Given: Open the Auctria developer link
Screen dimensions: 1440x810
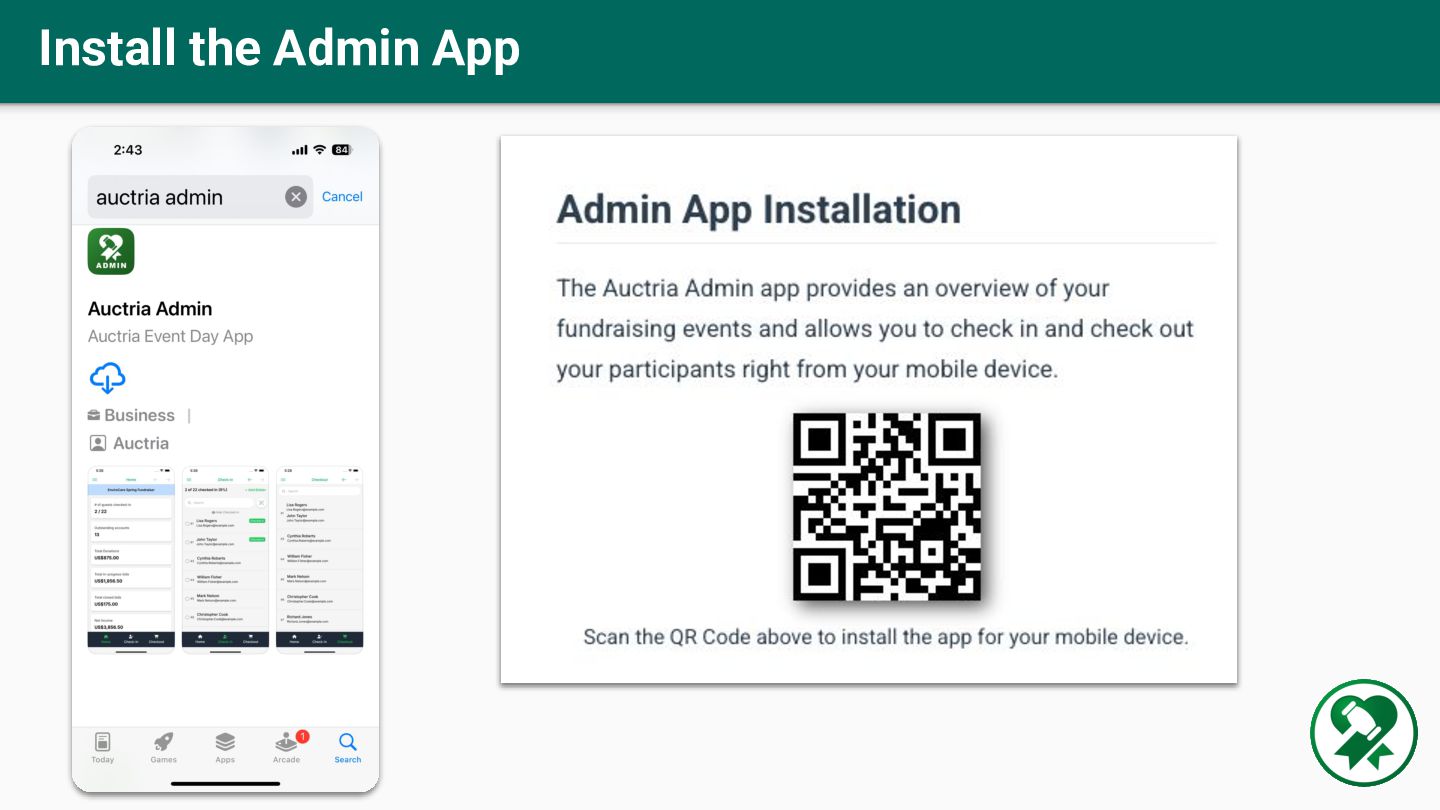Looking at the screenshot, I should tap(141, 443).
